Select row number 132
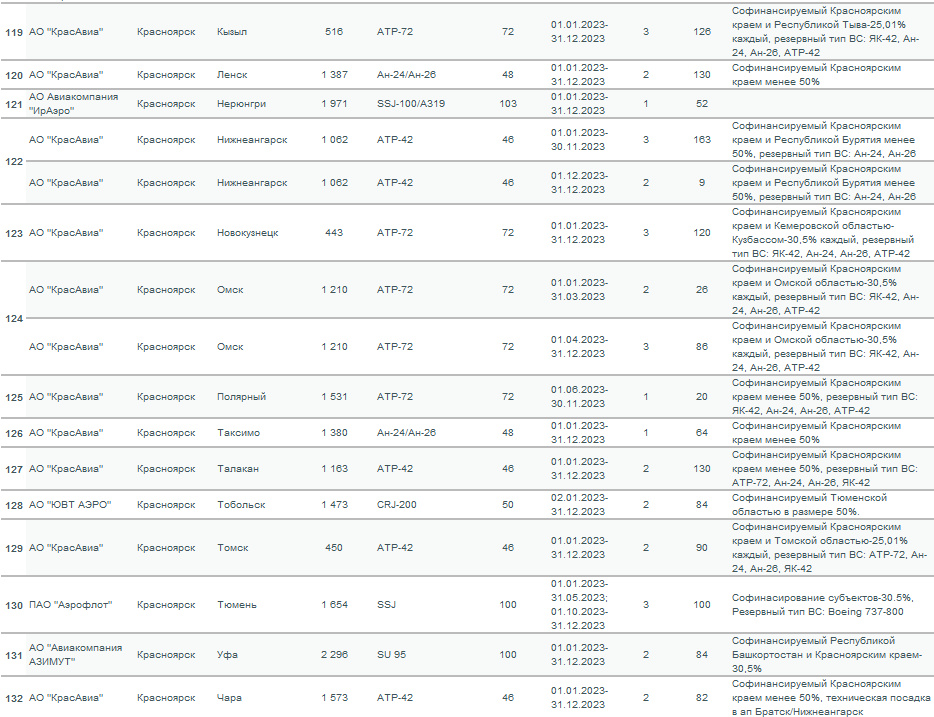This screenshot has width=934, height=717. pos(14,698)
